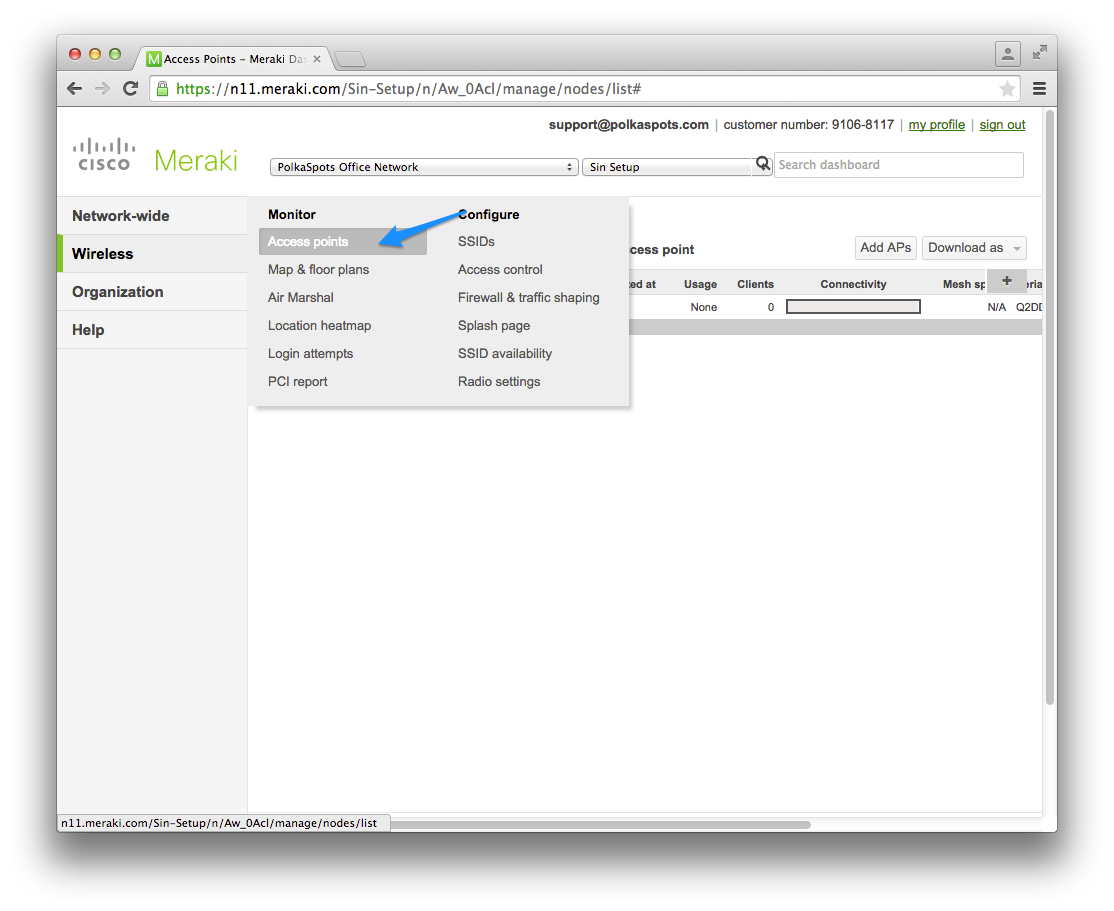The width and height of the screenshot is (1114, 911).
Task: Select Wireless in the sidebar
Action: pyautogui.click(x=152, y=254)
